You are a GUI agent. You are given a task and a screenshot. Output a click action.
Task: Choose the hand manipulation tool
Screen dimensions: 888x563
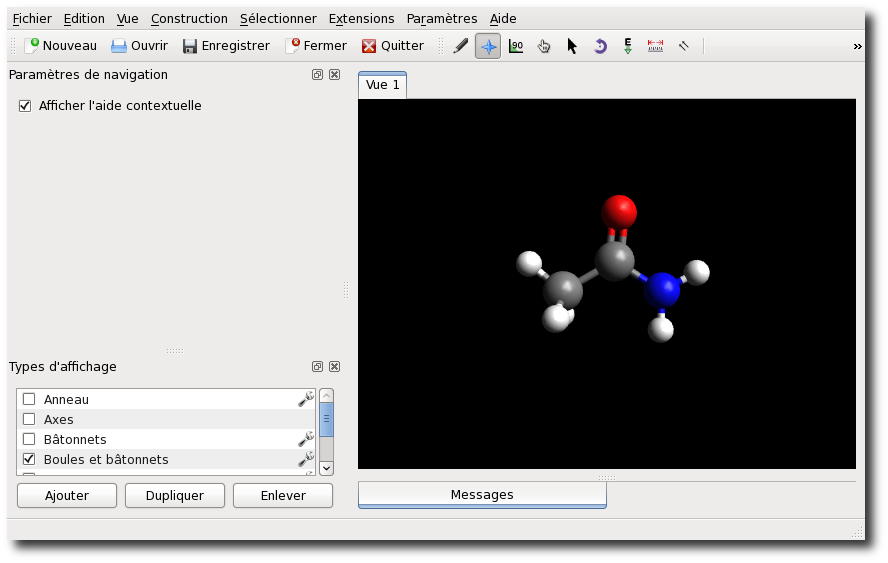[x=544, y=46]
